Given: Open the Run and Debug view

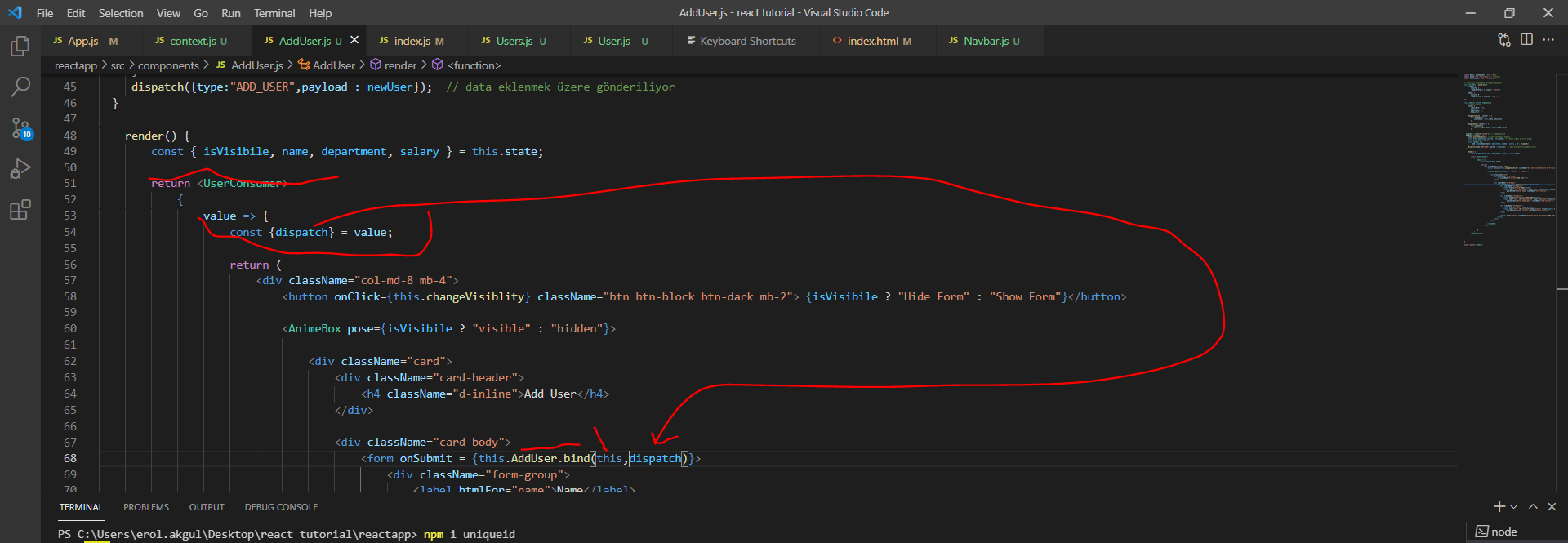Looking at the screenshot, I should point(20,169).
